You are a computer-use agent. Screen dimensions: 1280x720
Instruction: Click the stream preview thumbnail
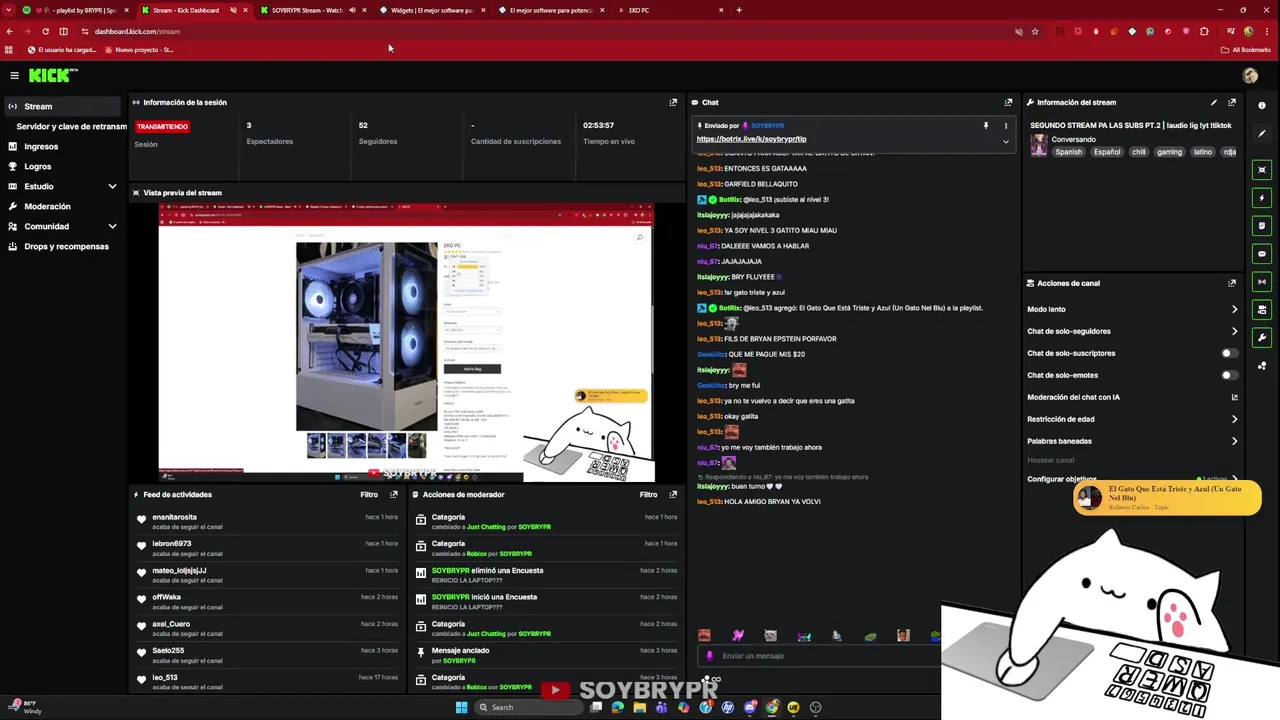point(406,342)
